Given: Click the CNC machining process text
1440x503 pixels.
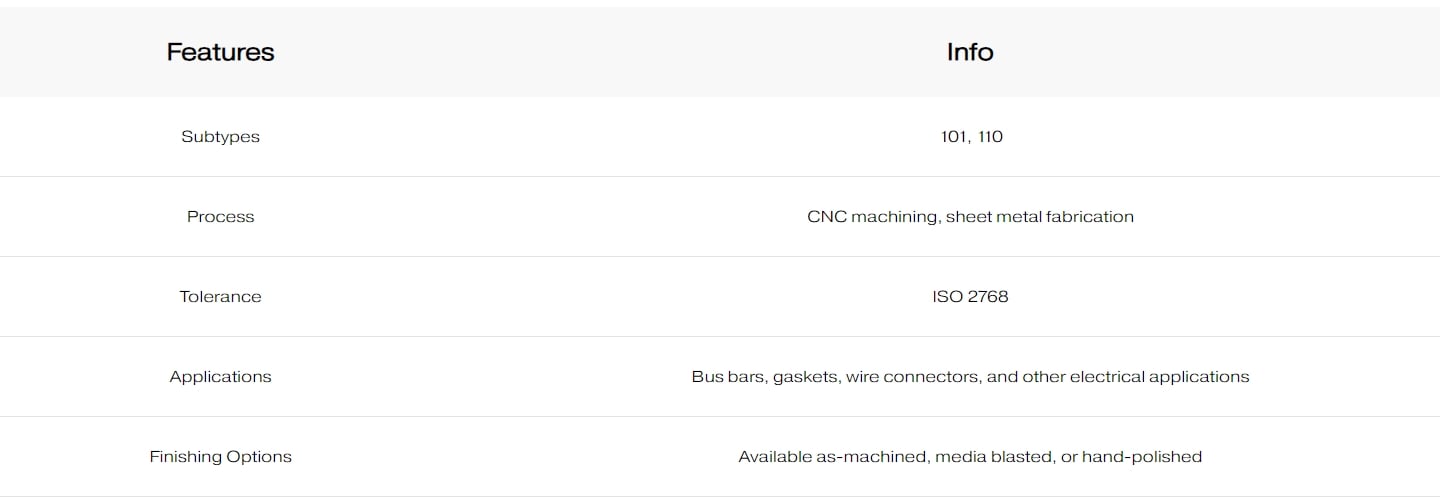Looking at the screenshot, I should click(873, 217).
